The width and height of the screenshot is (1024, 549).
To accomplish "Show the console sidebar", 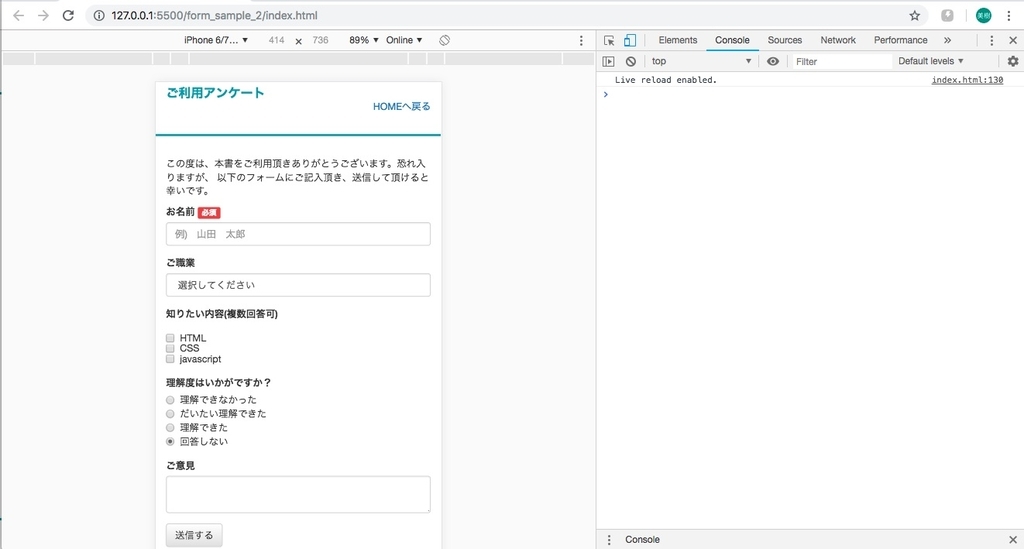I will [x=609, y=61].
